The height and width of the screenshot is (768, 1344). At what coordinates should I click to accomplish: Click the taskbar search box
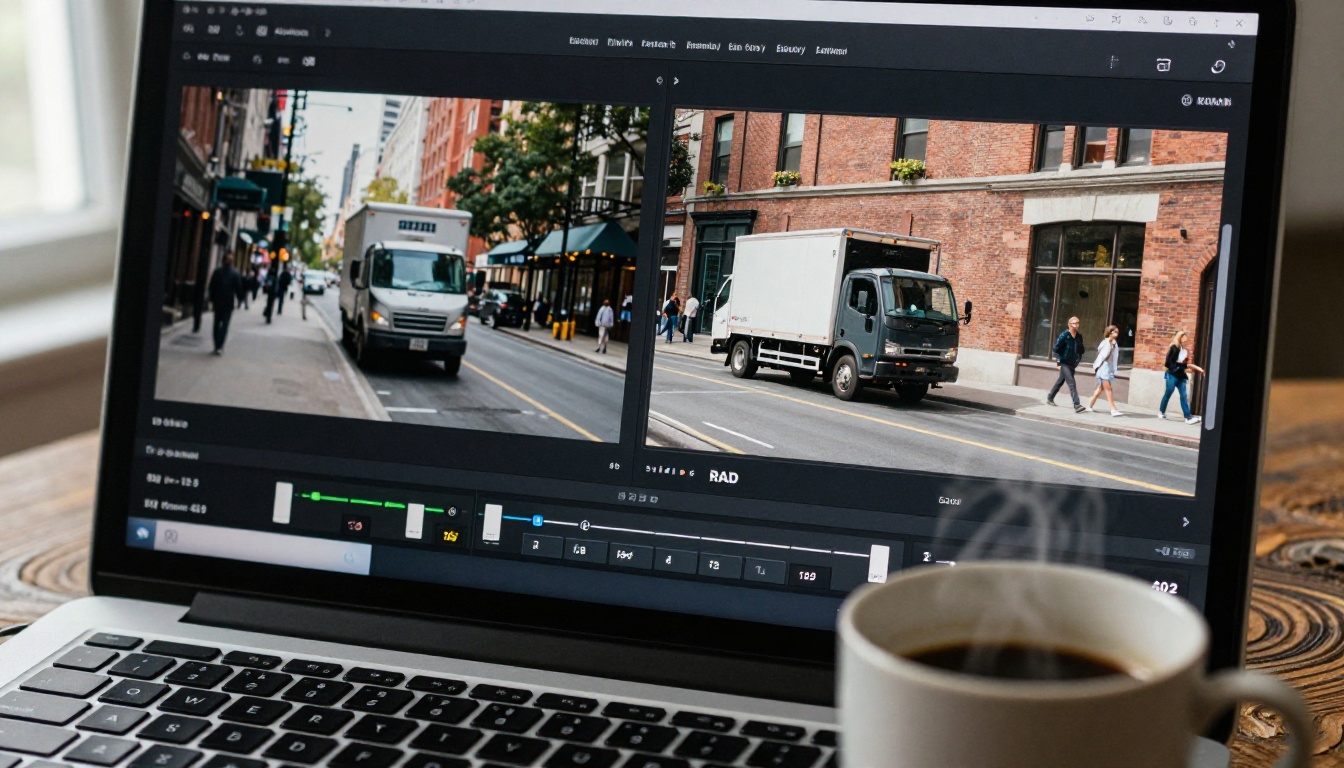tap(262, 548)
